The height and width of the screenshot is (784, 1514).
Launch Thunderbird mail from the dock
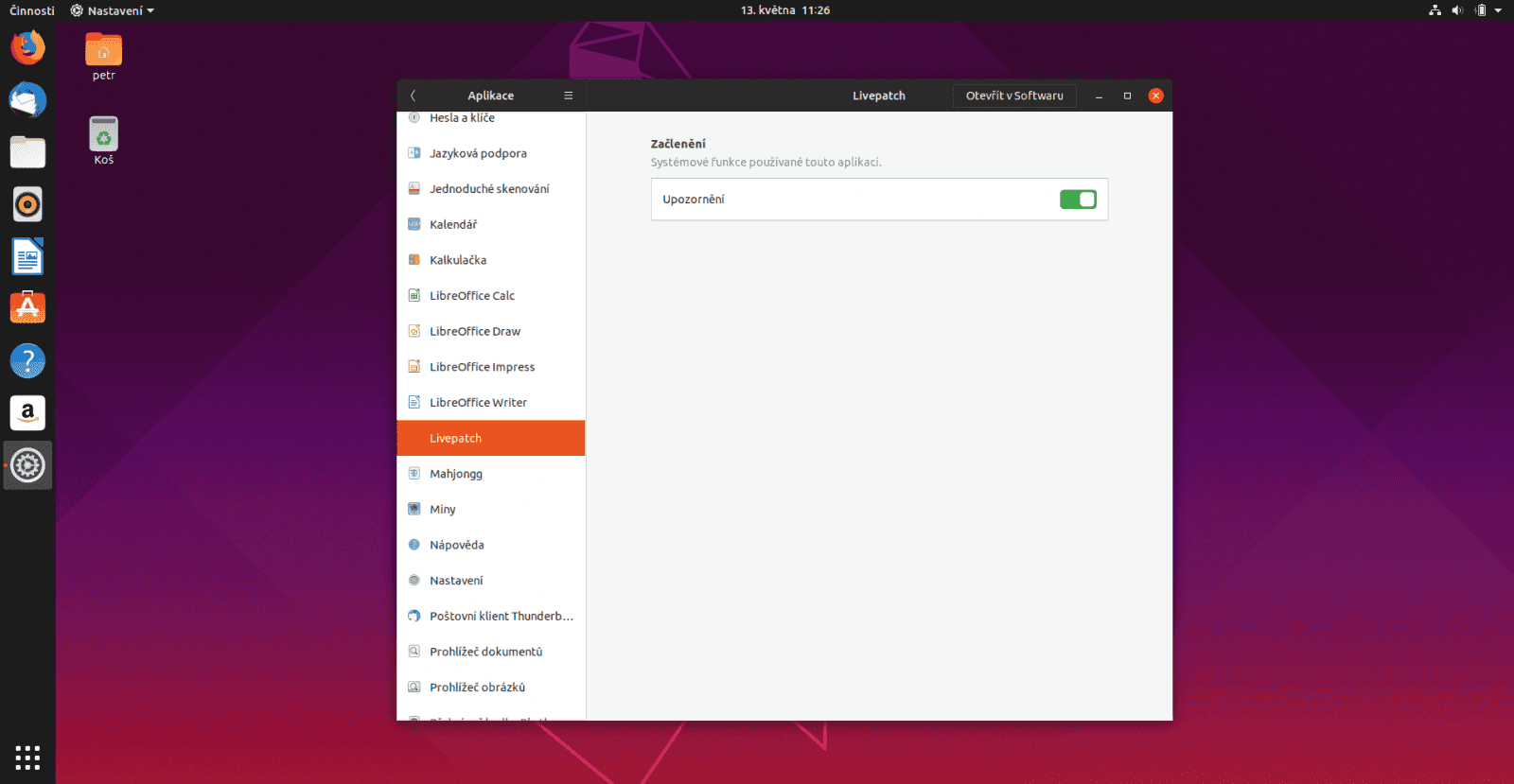[x=27, y=99]
